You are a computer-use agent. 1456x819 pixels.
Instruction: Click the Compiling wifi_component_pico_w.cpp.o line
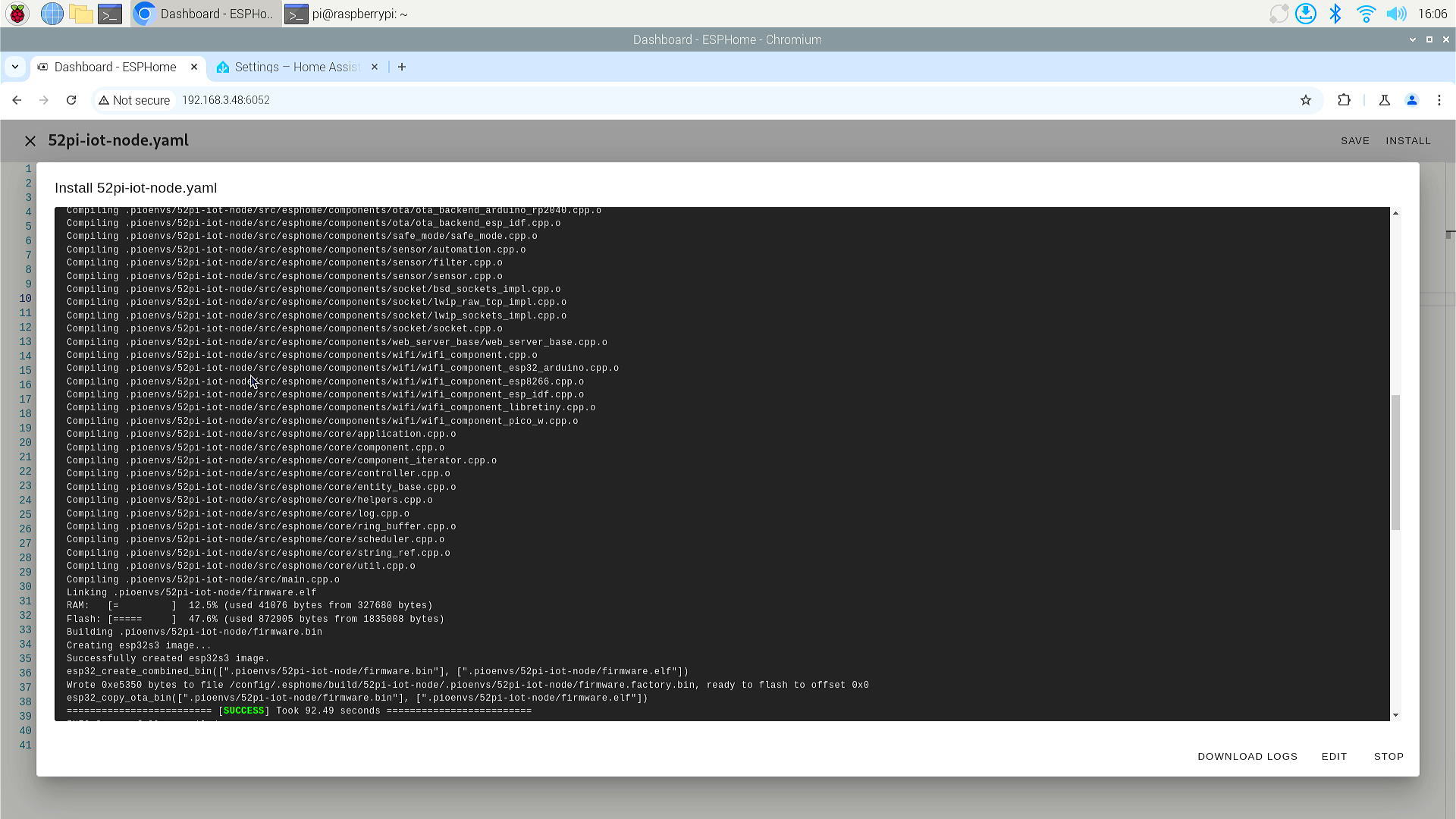point(322,422)
